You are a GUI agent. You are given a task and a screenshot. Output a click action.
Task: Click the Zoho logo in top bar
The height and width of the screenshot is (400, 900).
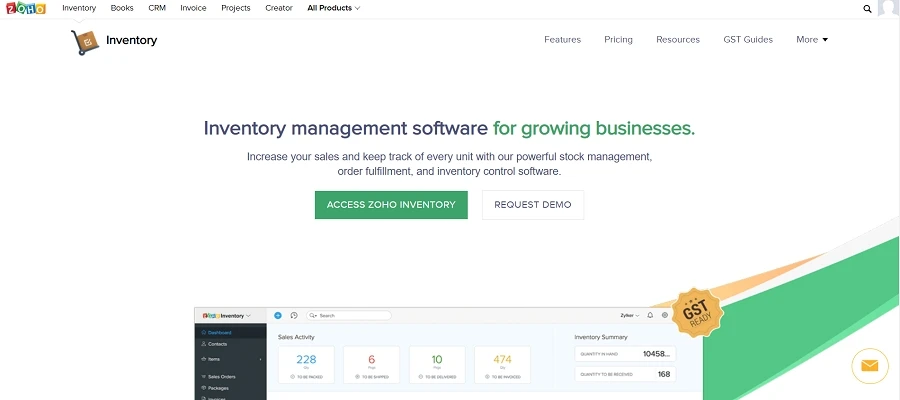point(24,8)
